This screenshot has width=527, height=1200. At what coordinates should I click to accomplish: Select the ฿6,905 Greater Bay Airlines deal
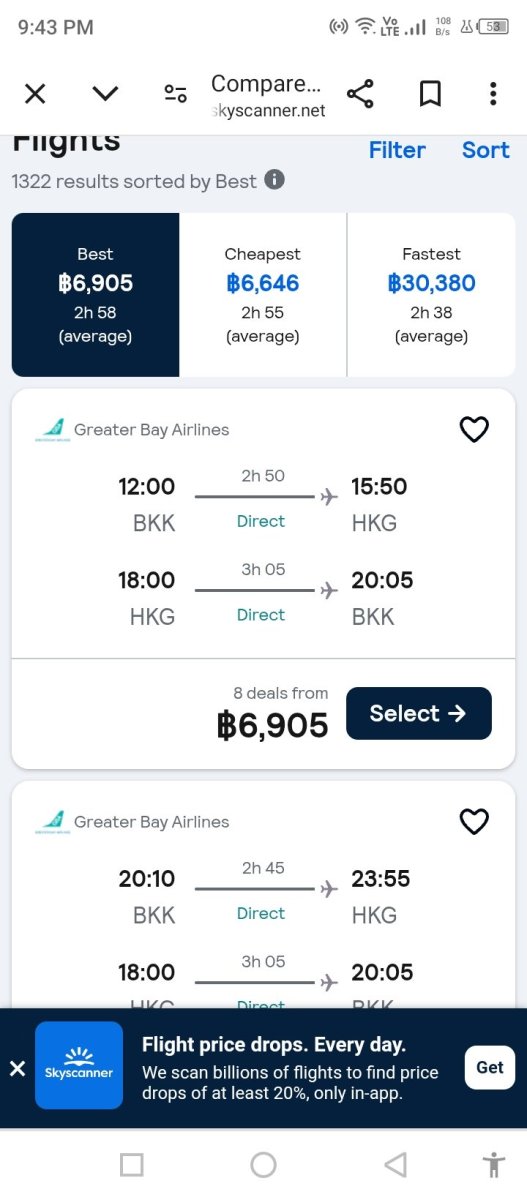tap(419, 713)
